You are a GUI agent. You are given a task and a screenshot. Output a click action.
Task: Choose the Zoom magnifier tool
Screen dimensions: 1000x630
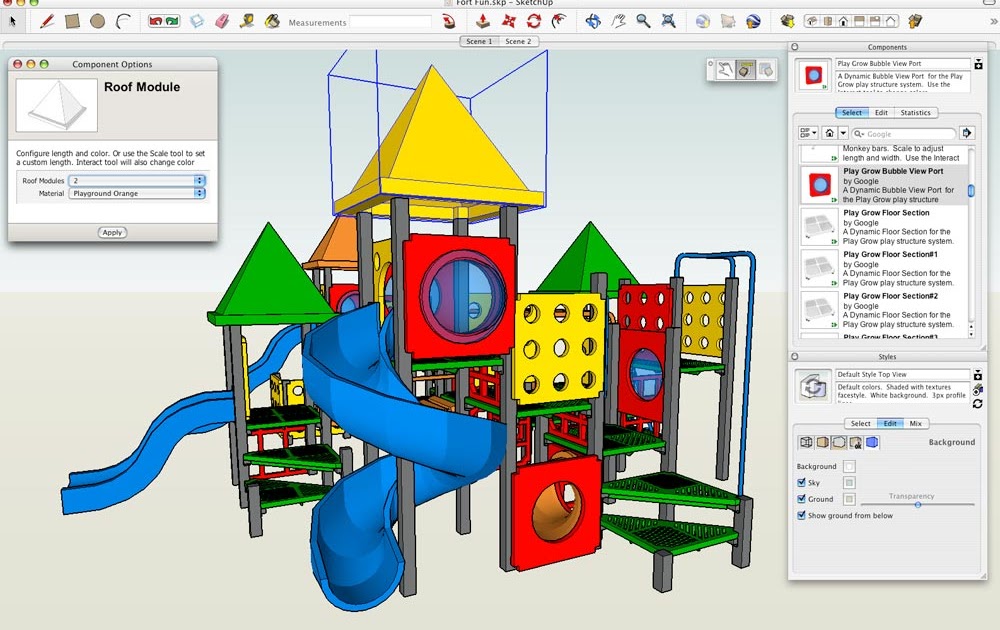pos(643,22)
